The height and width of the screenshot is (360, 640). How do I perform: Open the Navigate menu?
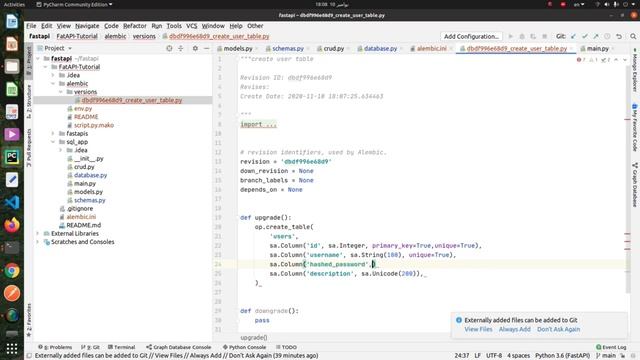tap(87, 26)
